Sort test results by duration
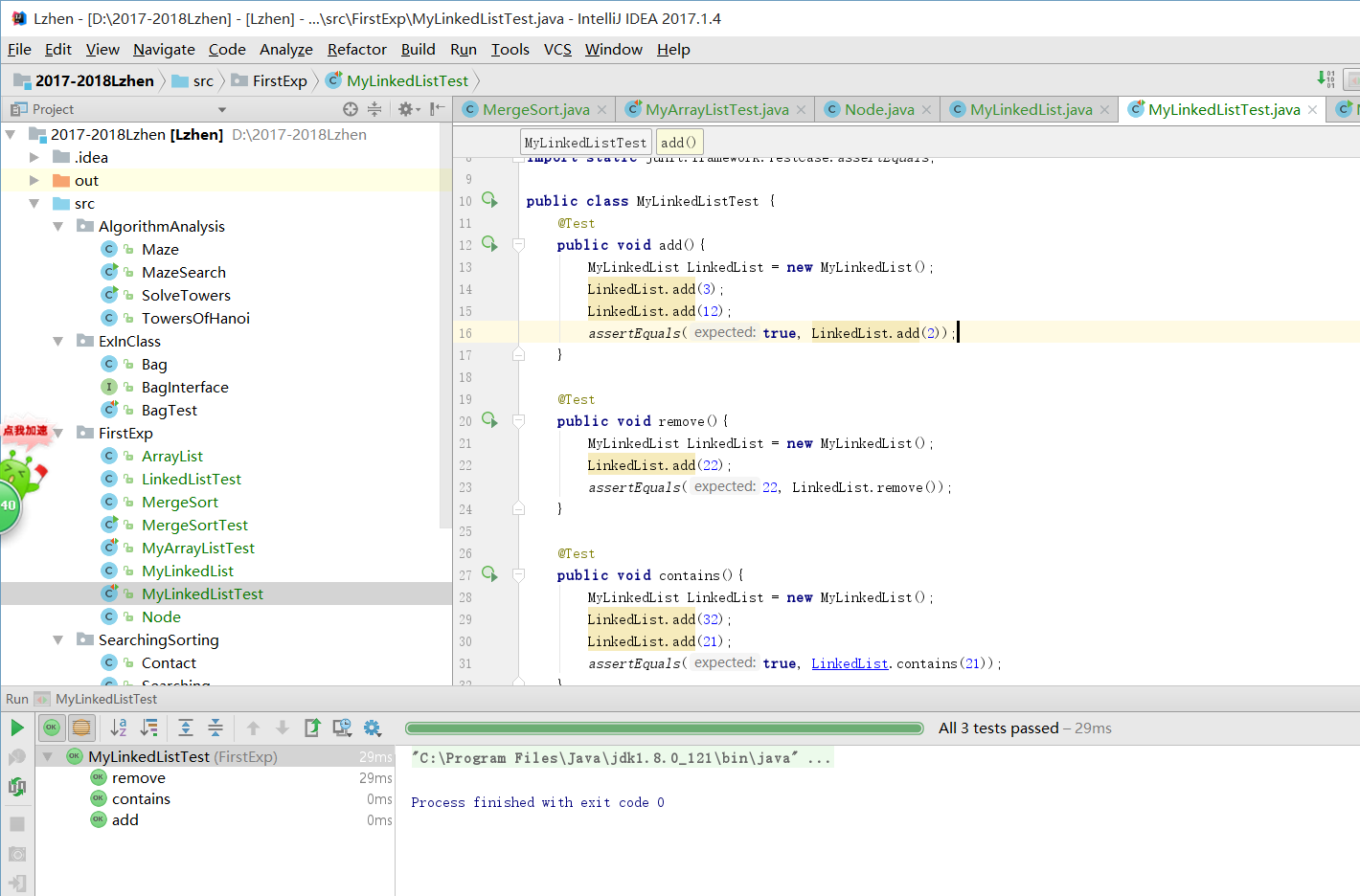 149,728
